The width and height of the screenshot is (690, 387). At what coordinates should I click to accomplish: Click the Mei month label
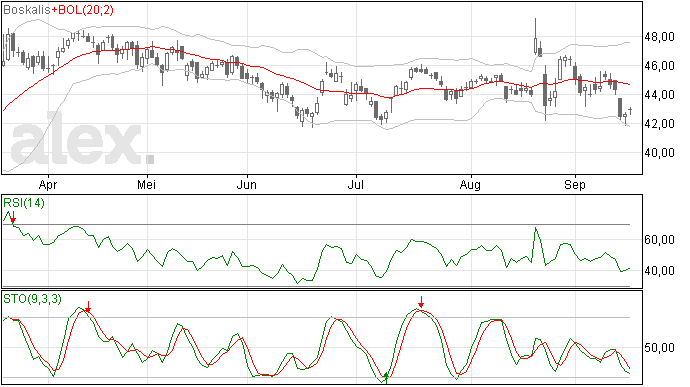click(x=147, y=185)
